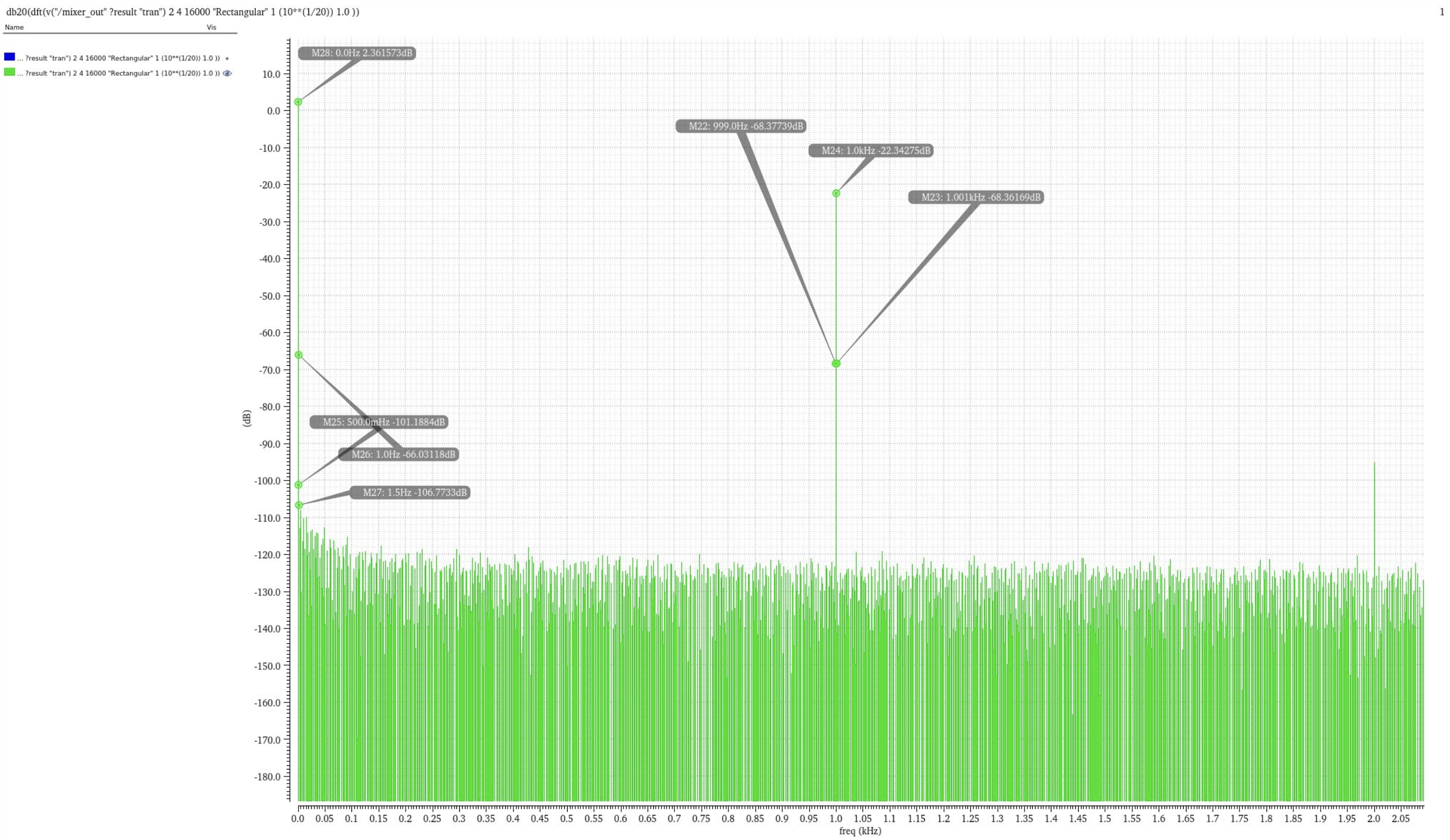Click the spur peak at 2.0 kHz
This screenshot has height=840, width=1450.
(x=1374, y=463)
